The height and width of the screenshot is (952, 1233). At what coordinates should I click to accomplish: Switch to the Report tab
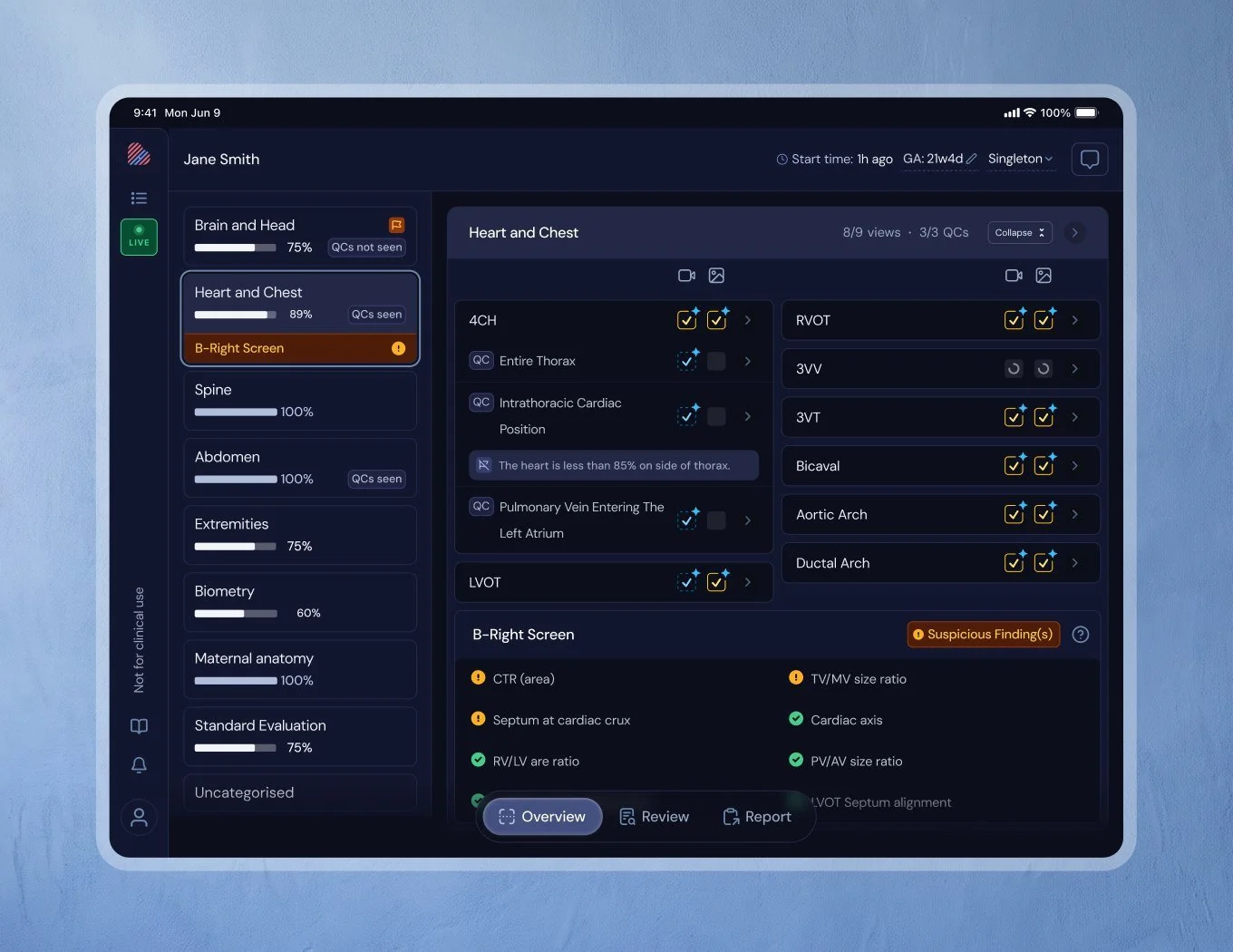tap(757, 817)
